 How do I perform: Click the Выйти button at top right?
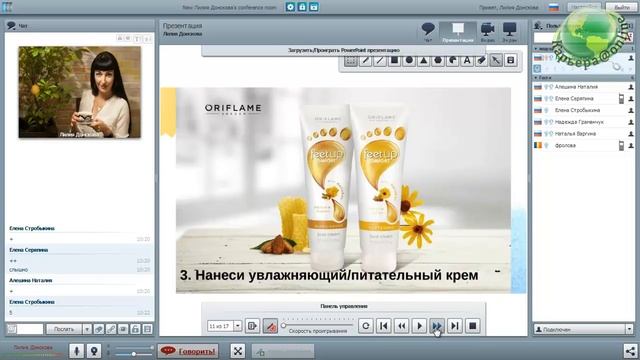[621, 7]
